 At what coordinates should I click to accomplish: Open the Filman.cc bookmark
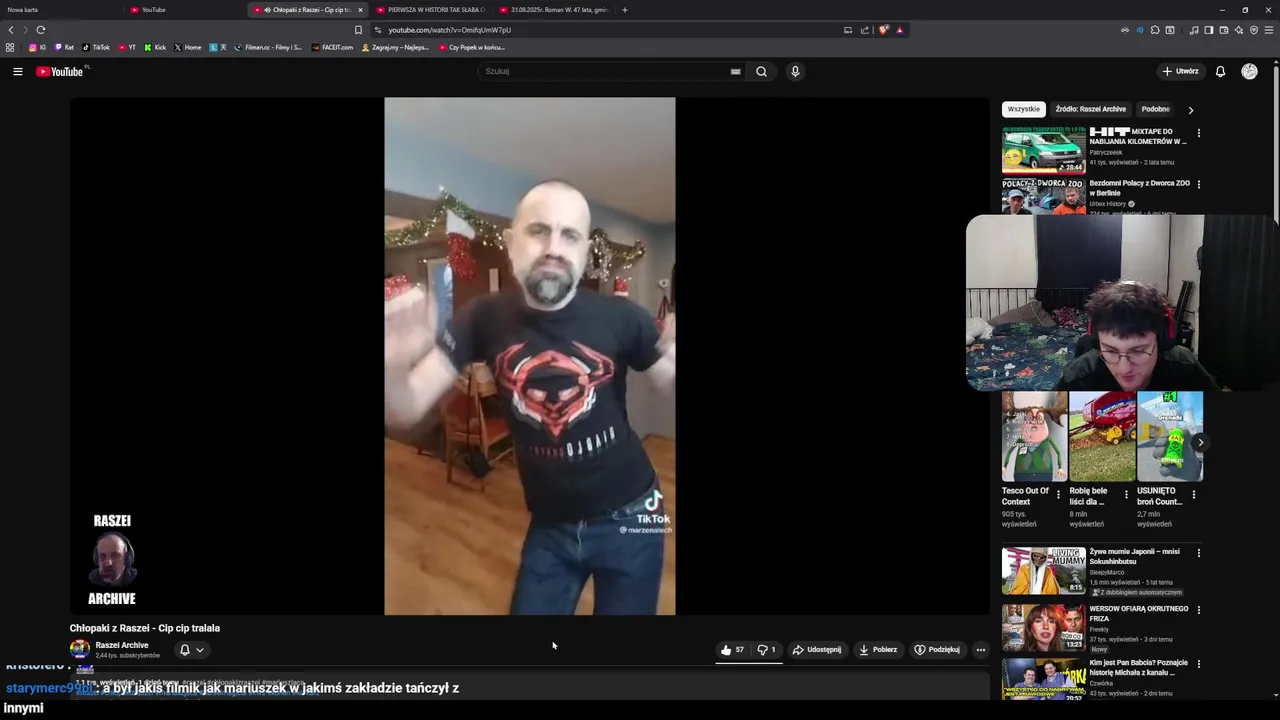pyautogui.click(x=268, y=47)
